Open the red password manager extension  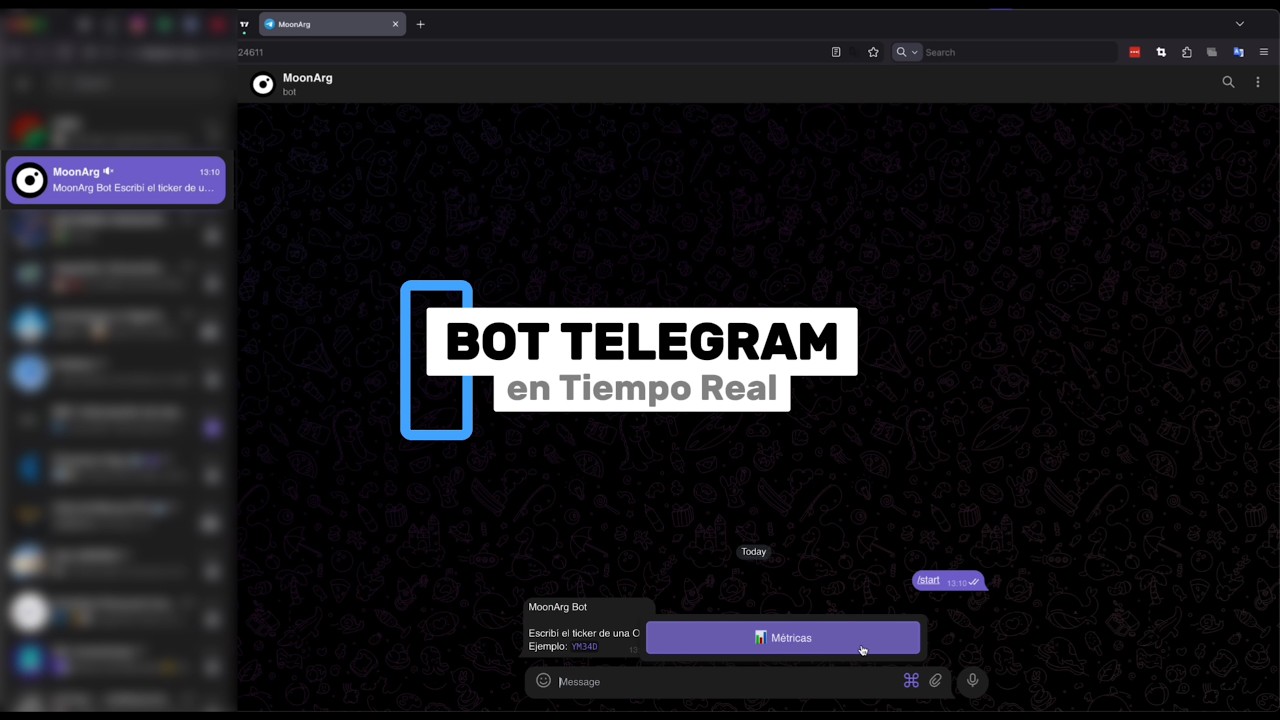(x=1135, y=52)
